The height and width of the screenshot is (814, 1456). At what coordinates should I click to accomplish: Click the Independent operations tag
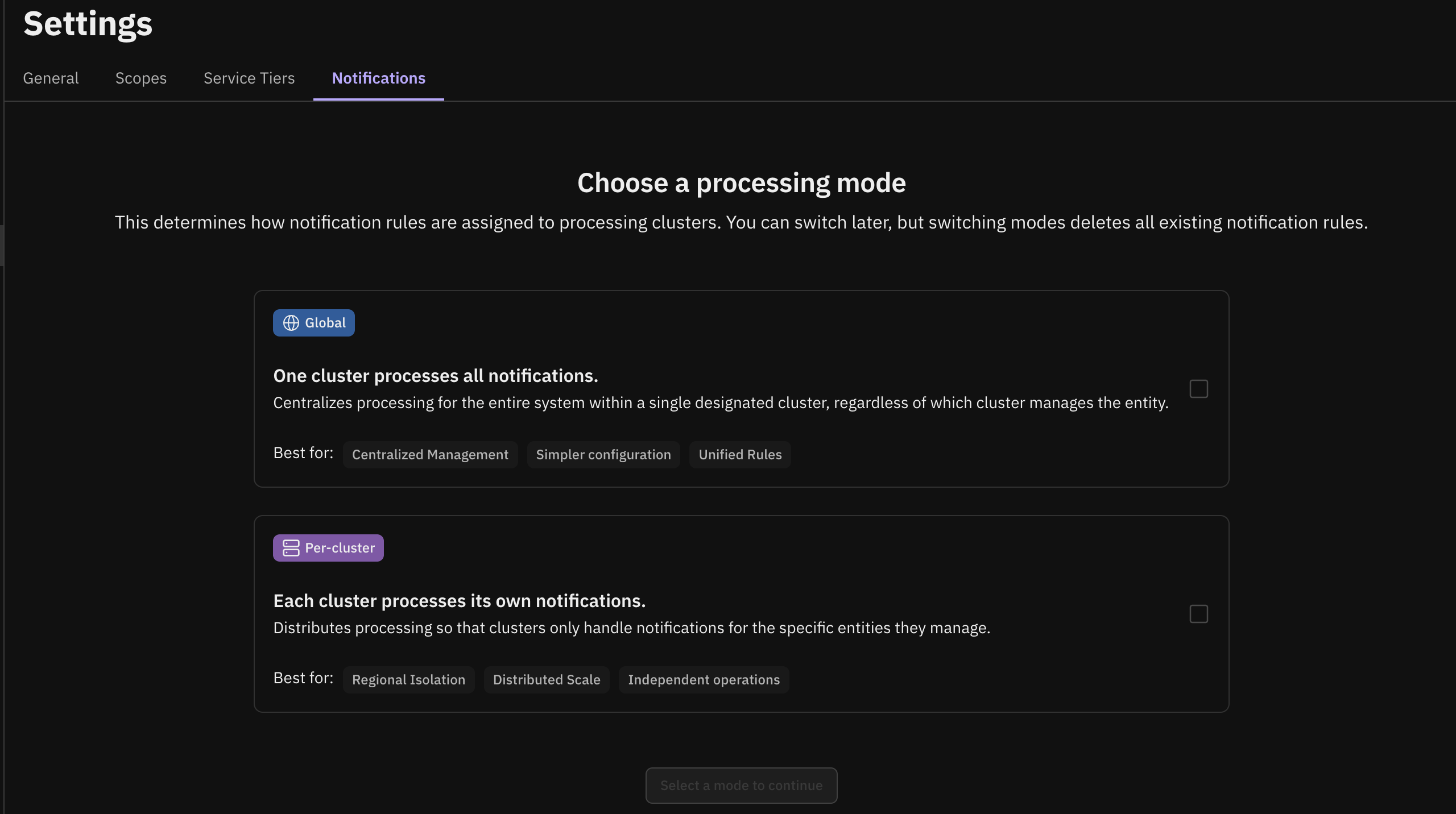coord(704,680)
